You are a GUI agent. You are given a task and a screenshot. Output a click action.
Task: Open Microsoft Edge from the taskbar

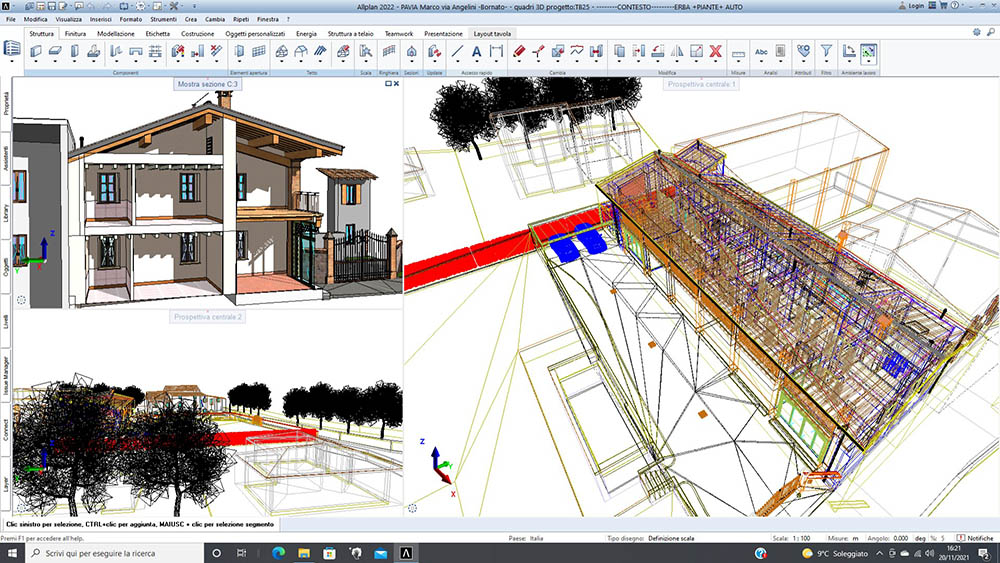[x=278, y=553]
